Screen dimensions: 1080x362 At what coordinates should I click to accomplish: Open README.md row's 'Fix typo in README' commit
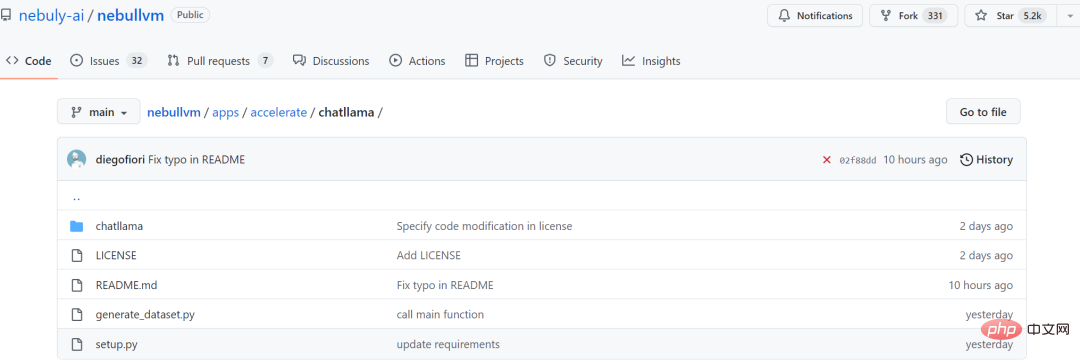[445, 285]
